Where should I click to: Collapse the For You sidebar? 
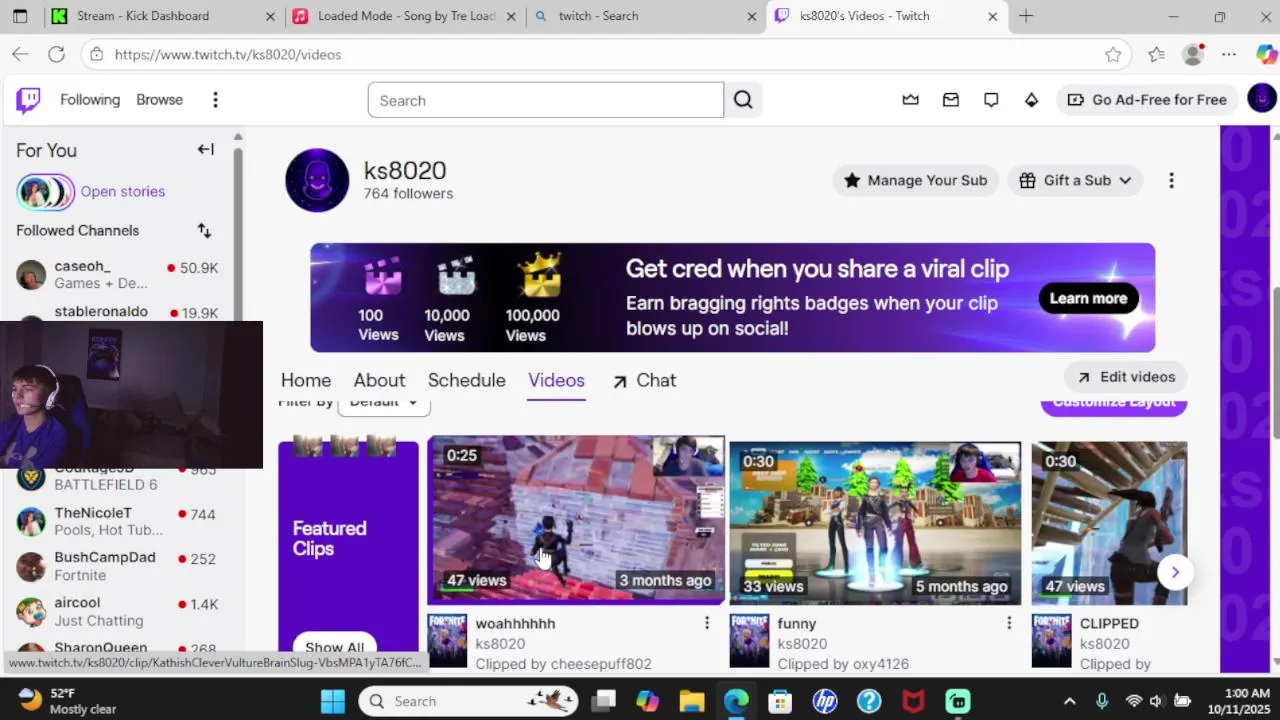point(206,150)
